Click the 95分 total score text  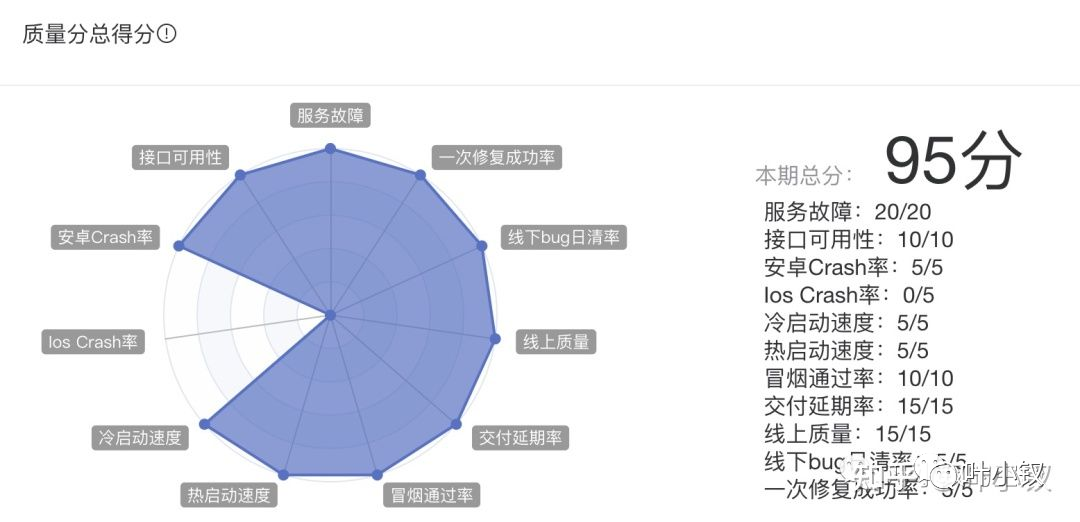[952, 161]
